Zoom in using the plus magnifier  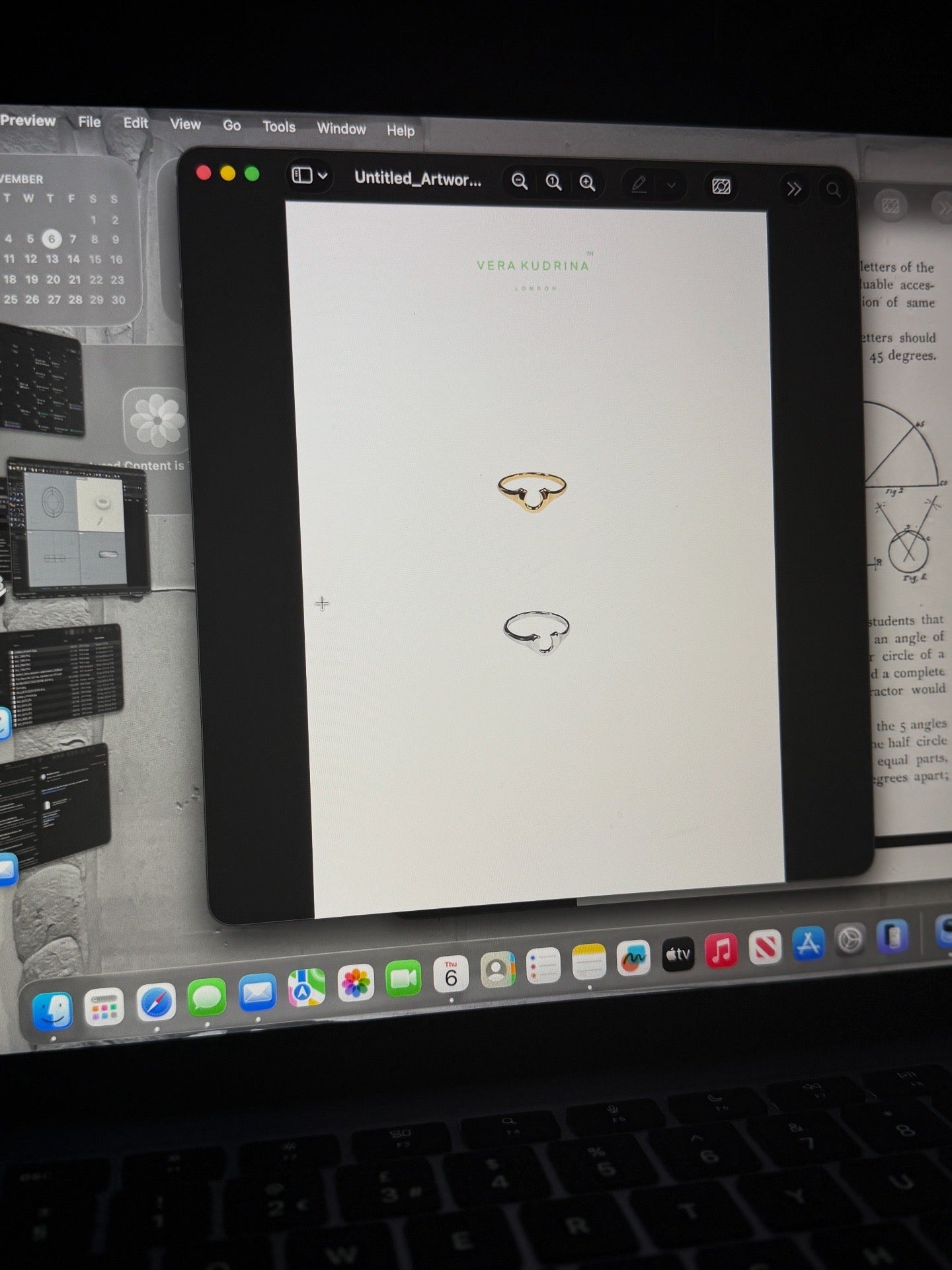(x=587, y=183)
